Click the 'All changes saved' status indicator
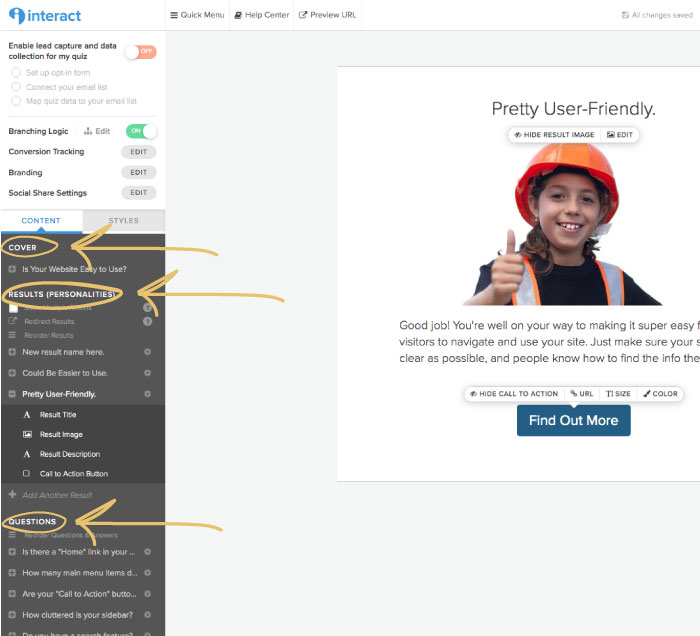 (657, 15)
